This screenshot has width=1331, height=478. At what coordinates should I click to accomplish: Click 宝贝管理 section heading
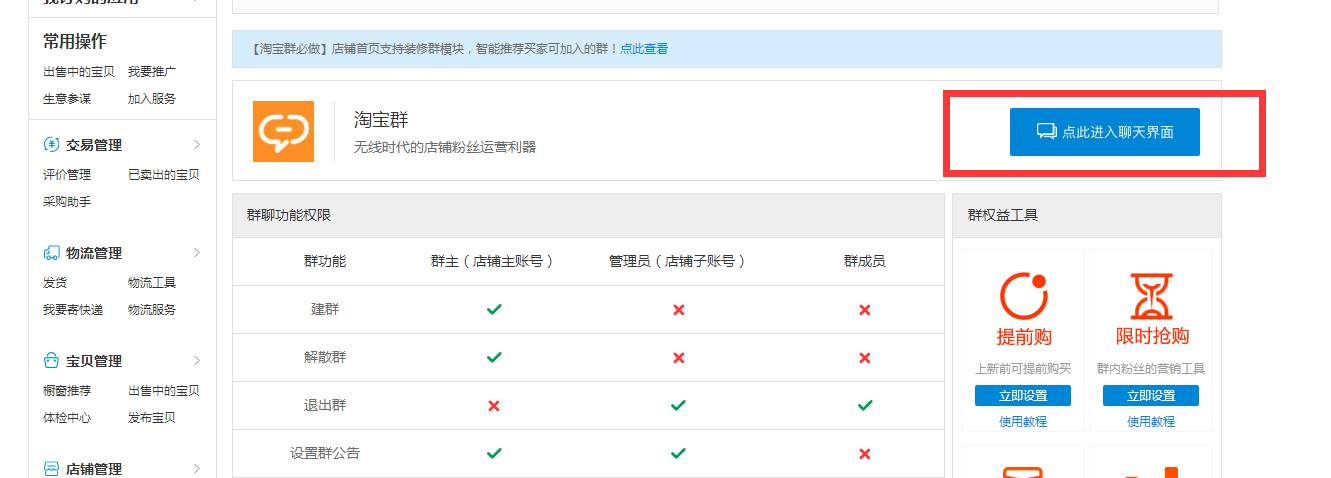[x=94, y=361]
